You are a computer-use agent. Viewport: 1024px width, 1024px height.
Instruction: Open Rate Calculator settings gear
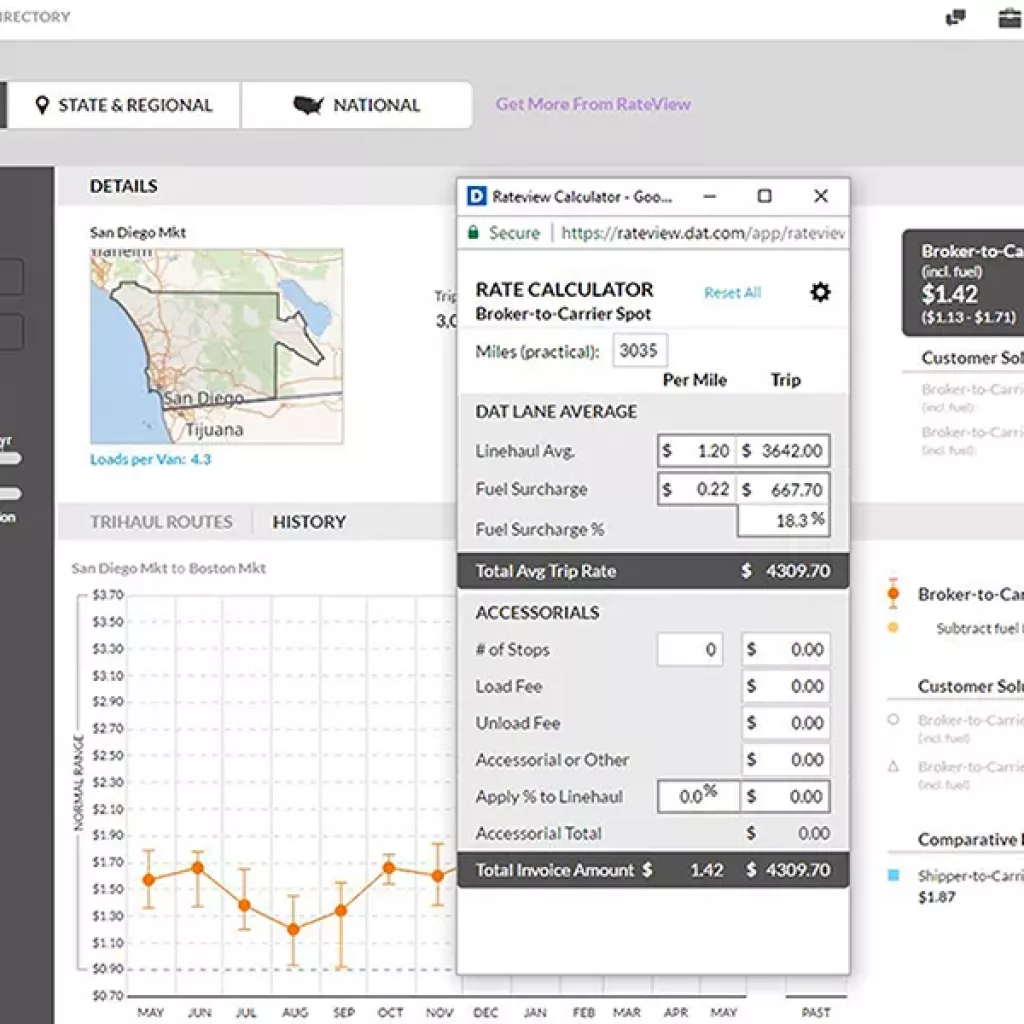coord(820,292)
